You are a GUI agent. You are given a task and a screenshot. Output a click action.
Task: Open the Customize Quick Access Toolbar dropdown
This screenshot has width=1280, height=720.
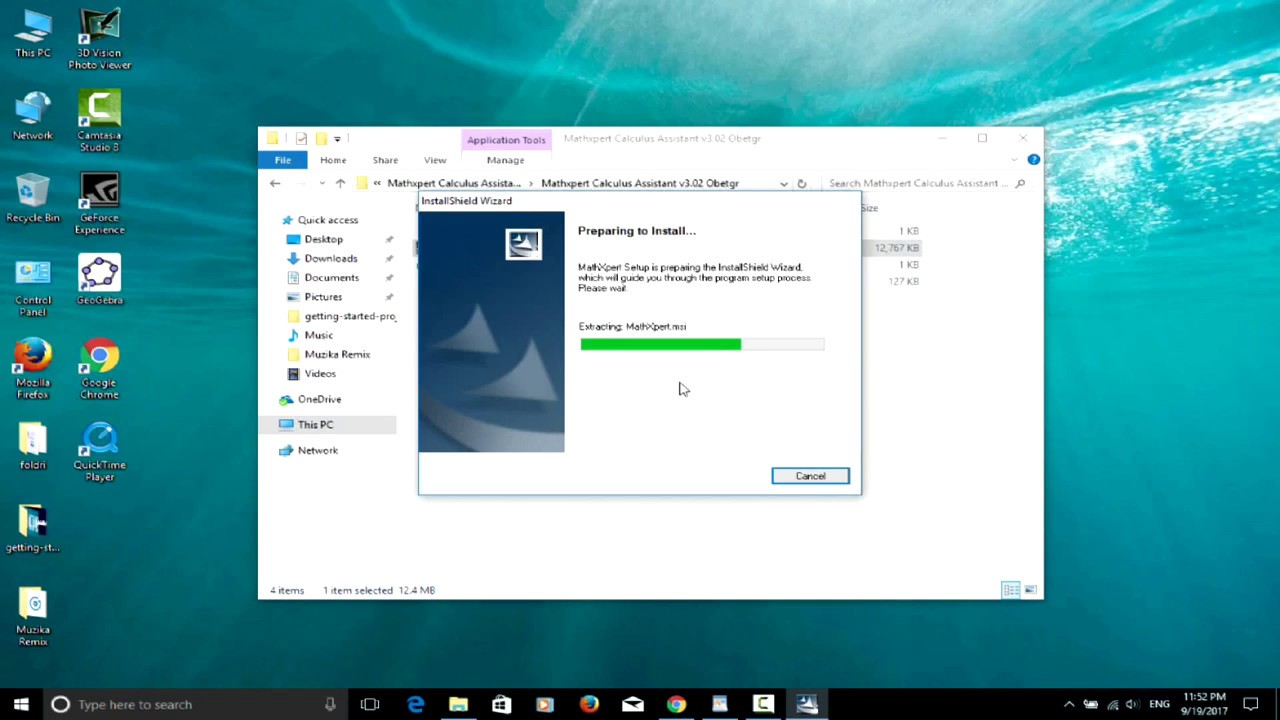pos(337,139)
